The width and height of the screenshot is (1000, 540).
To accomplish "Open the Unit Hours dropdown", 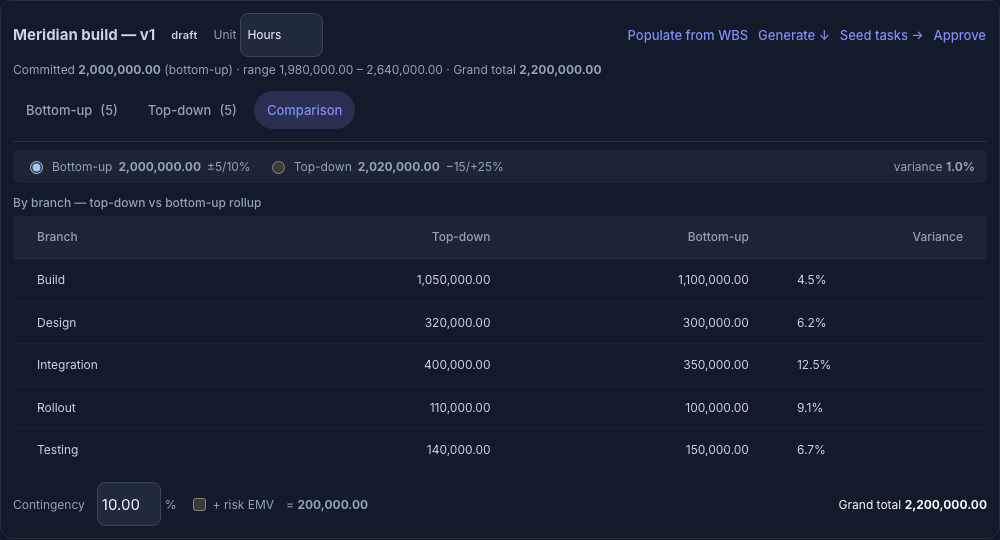I will click(x=281, y=35).
